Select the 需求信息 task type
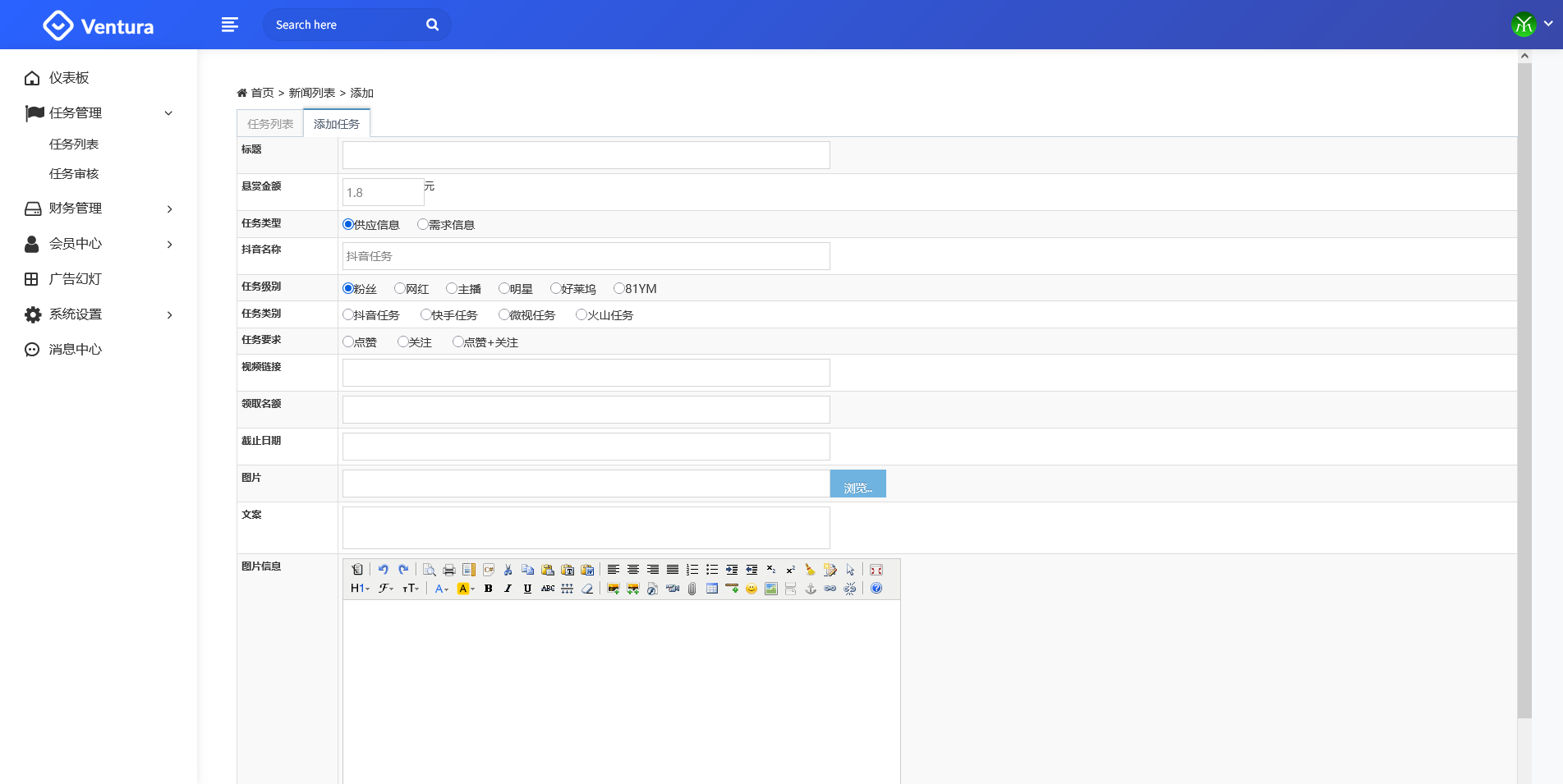1563x784 pixels. click(x=423, y=224)
